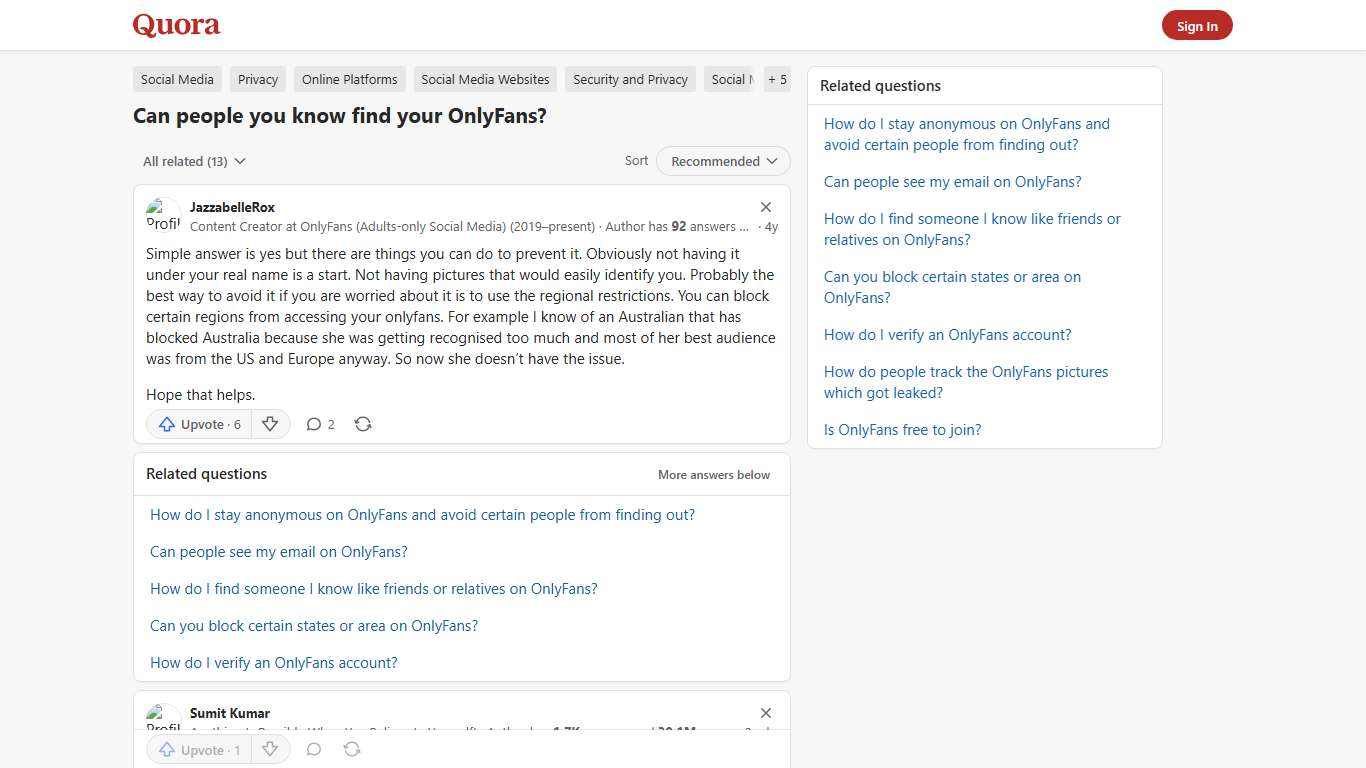The image size is (1366, 768).
Task: Click the repost icon on JazzabelleRox's answer
Action: coord(363,424)
